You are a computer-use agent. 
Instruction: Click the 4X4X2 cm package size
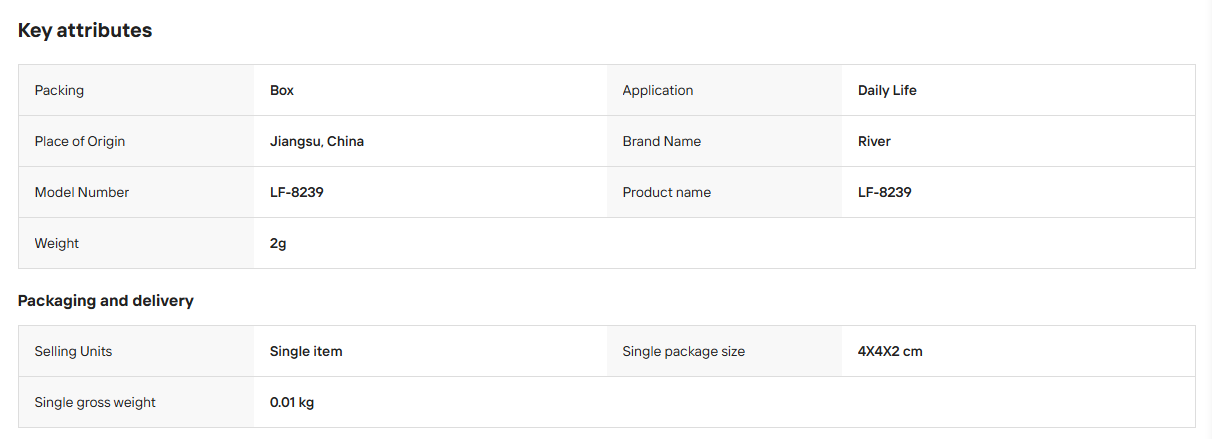pyautogui.click(x=890, y=351)
